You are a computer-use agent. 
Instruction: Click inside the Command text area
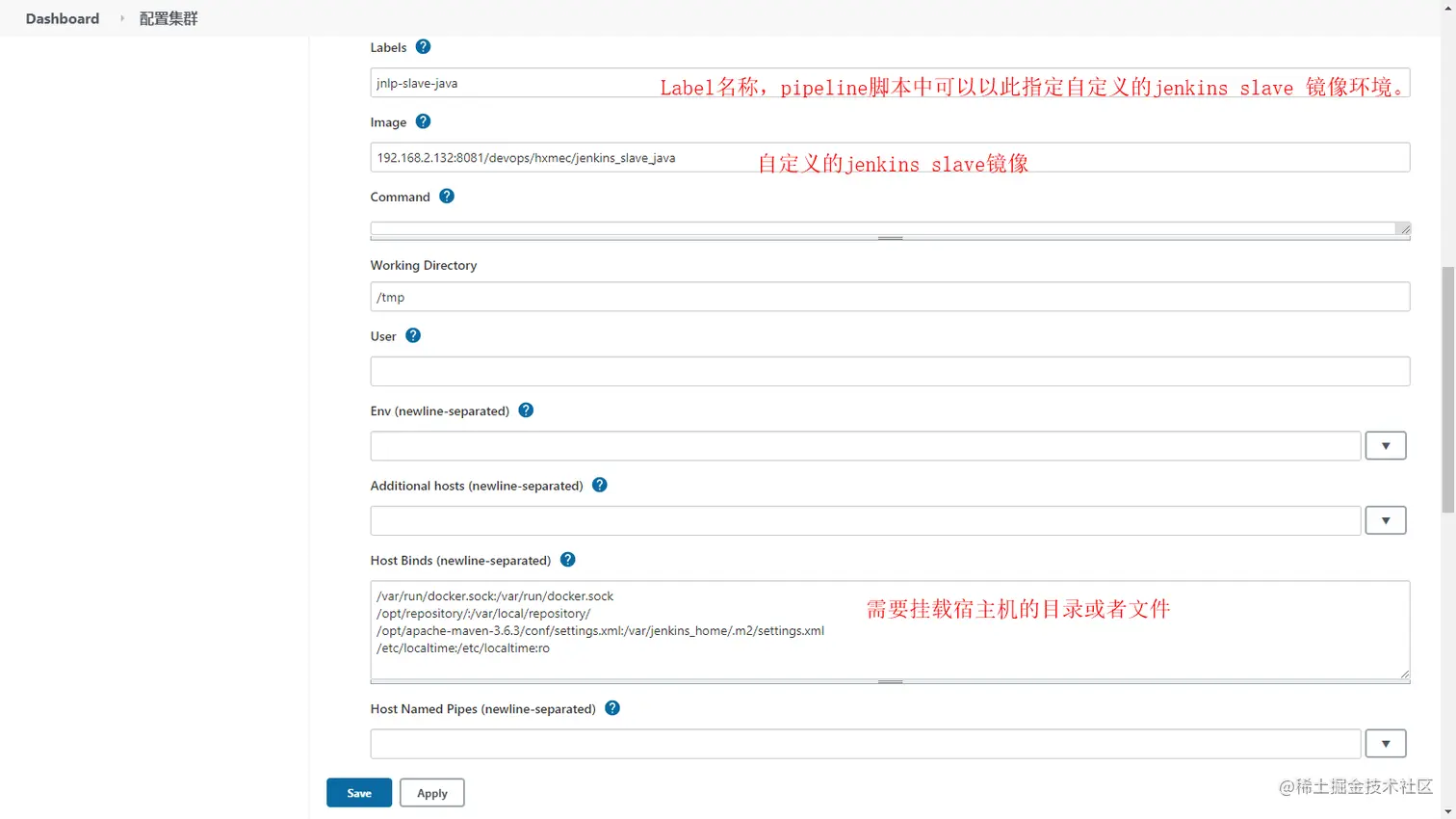click(884, 228)
